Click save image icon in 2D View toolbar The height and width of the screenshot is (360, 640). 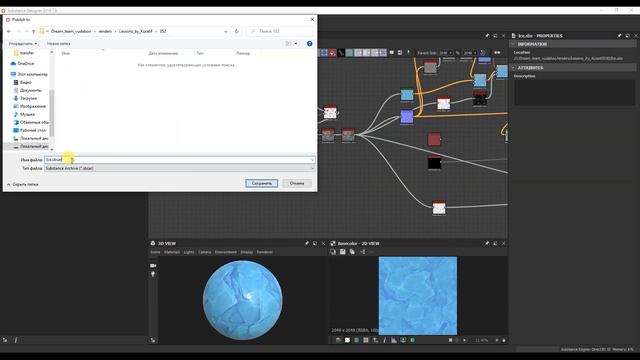pos(342,252)
